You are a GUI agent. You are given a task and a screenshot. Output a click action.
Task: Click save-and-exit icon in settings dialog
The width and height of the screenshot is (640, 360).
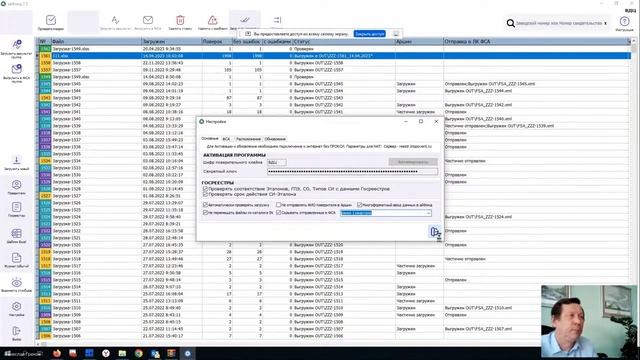[x=436, y=232]
